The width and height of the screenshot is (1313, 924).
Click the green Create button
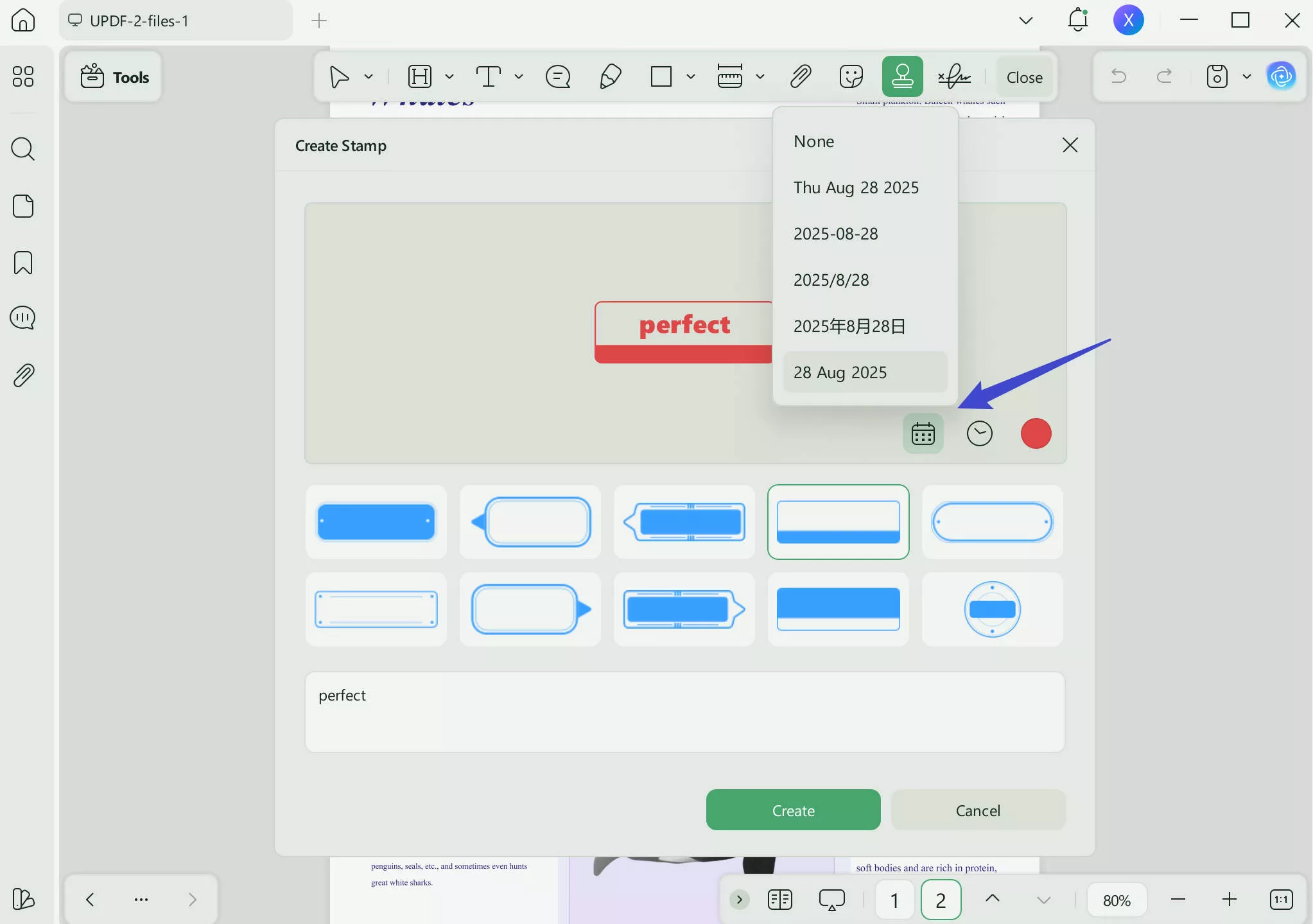[793, 810]
